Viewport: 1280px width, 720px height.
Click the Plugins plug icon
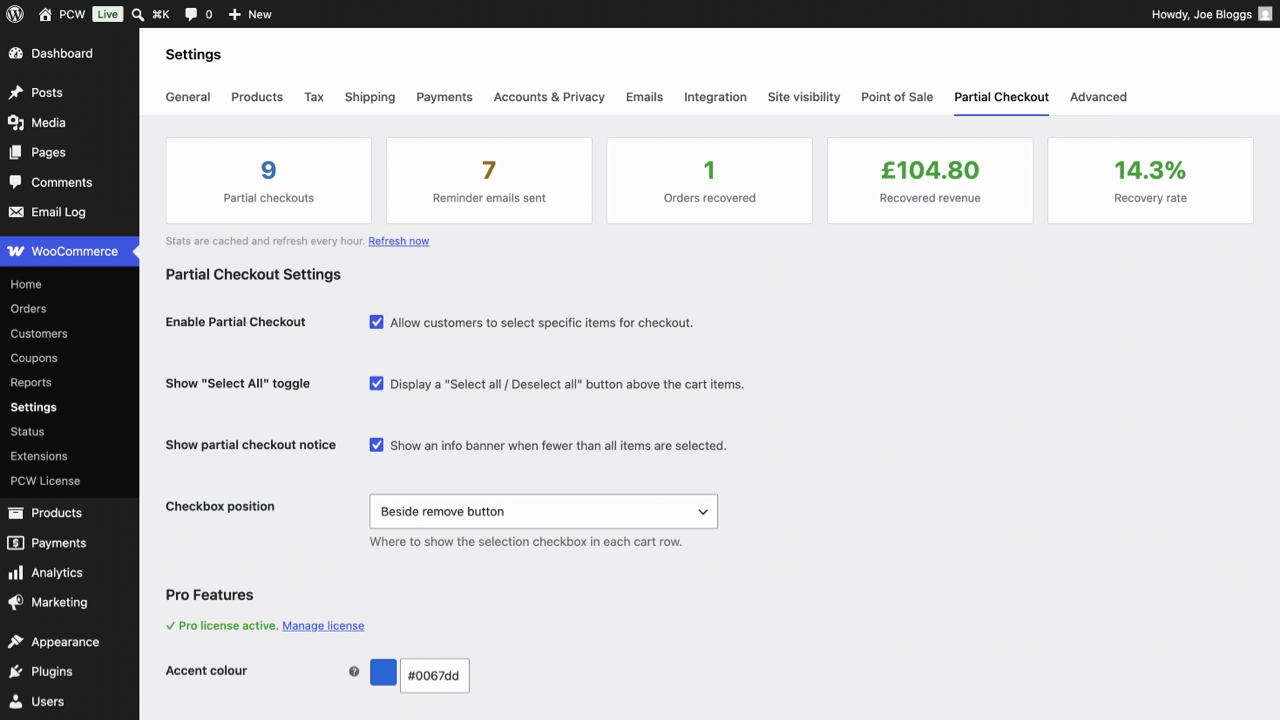16,671
